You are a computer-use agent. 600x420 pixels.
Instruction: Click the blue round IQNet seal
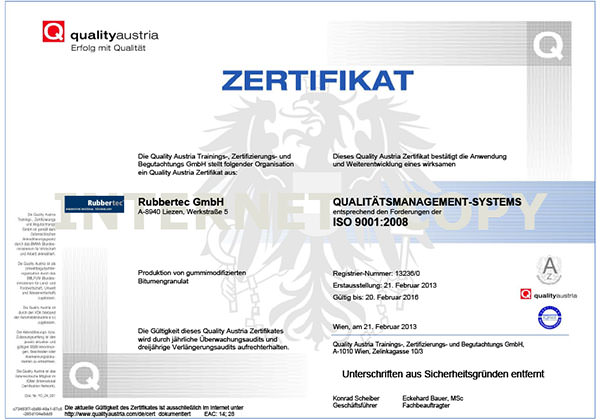tap(549, 317)
